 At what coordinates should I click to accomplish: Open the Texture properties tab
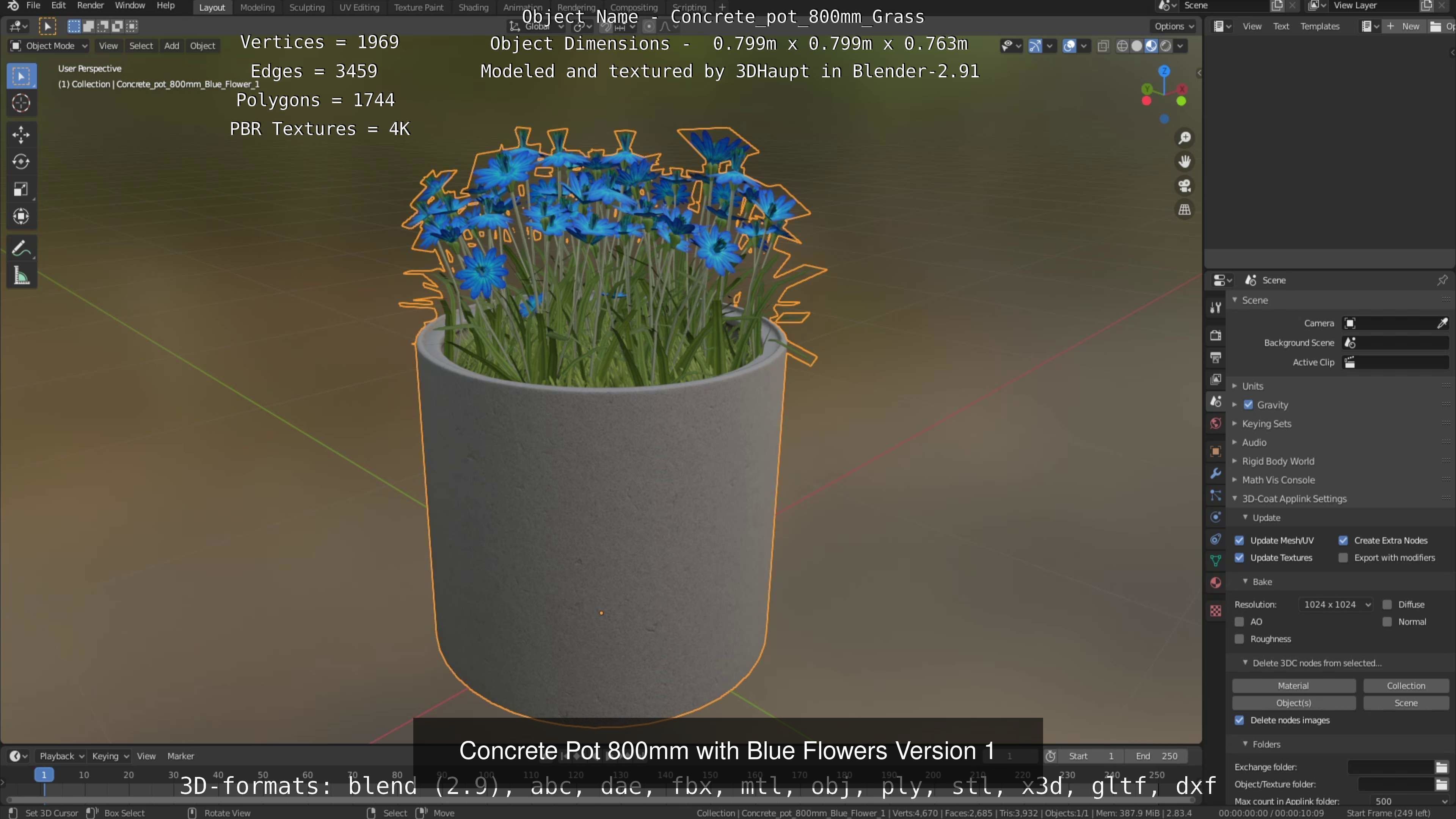click(1215, 610)
